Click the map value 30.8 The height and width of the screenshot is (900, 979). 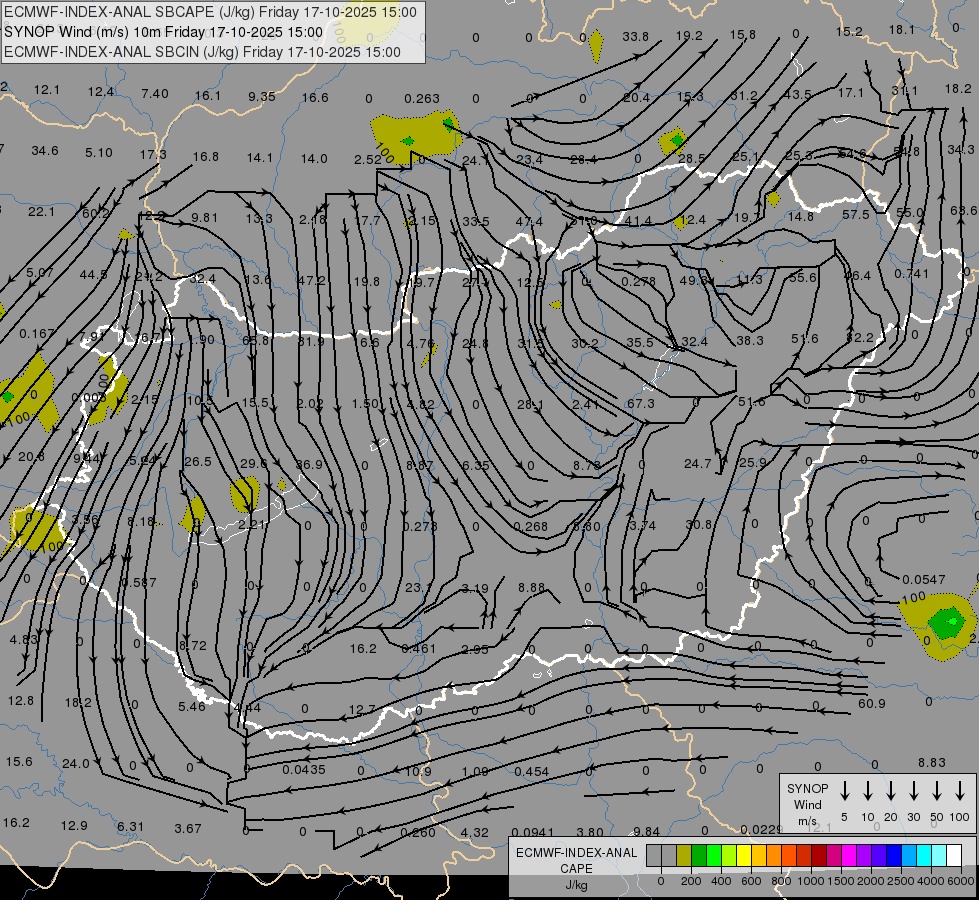(x=698, y=524)
